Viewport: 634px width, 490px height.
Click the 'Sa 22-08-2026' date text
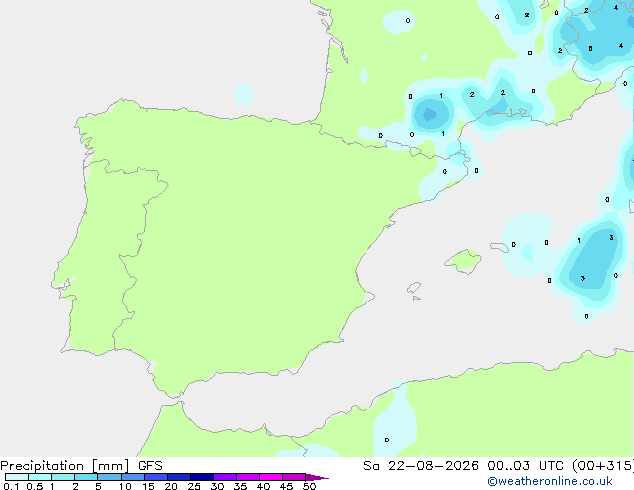pyautogui.click(x=421, y=466)
